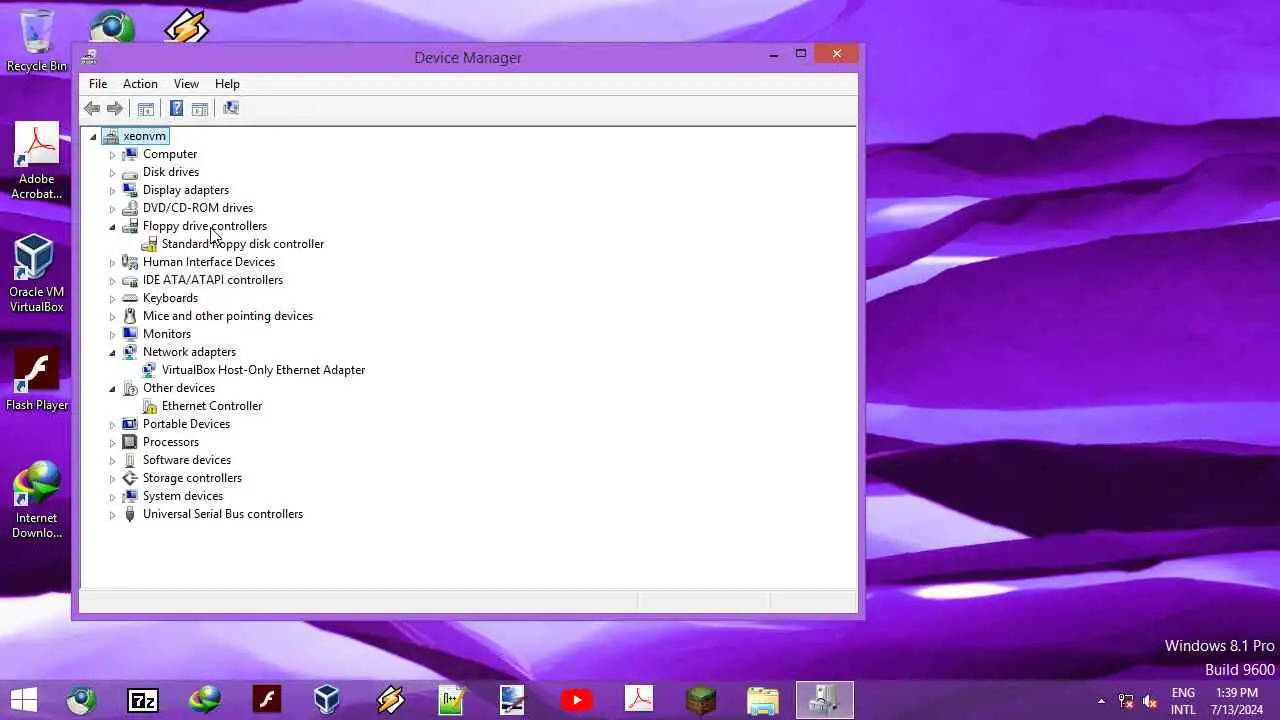This screenshot has height=720, width=1280.
Task: Open the Minecraft block taskbar icon
Action: (x=701, y=700)
